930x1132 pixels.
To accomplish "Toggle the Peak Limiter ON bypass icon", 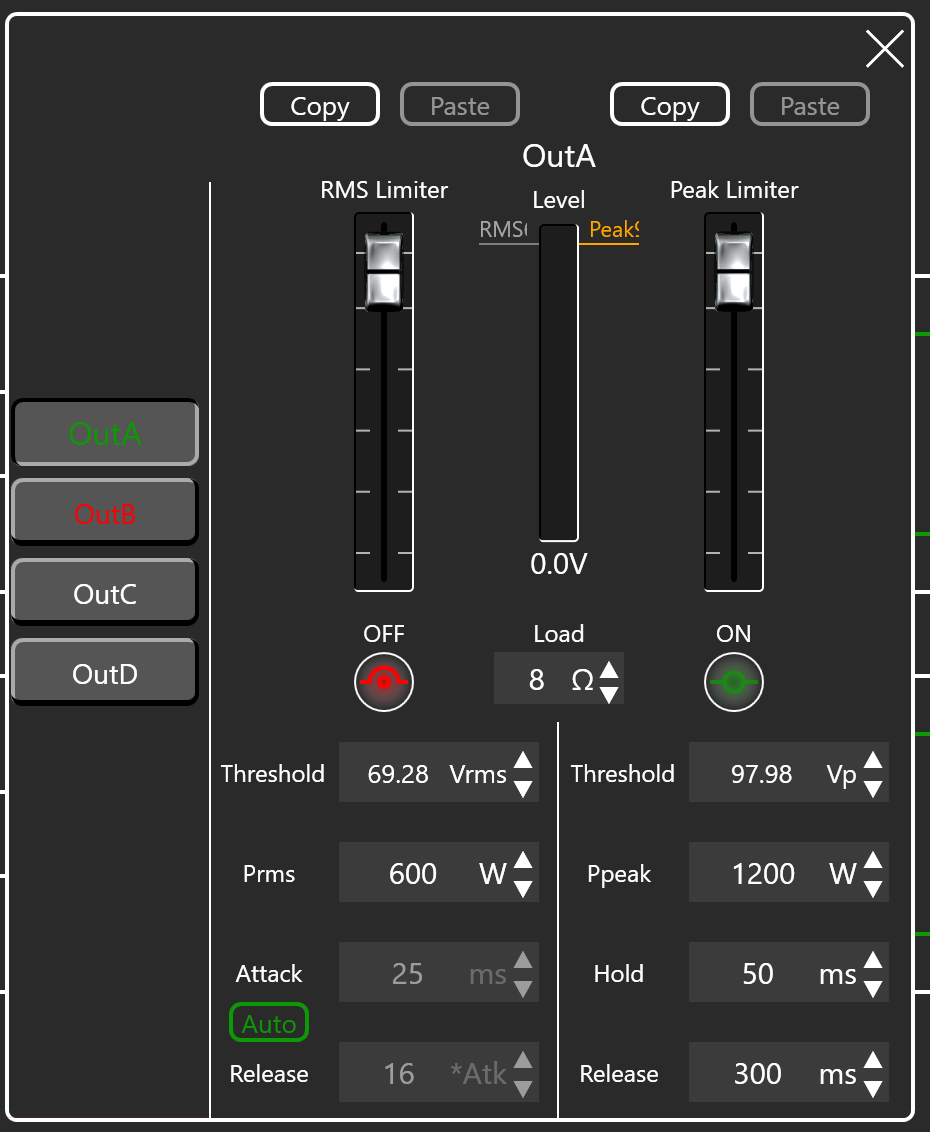I will click(733, 682).
